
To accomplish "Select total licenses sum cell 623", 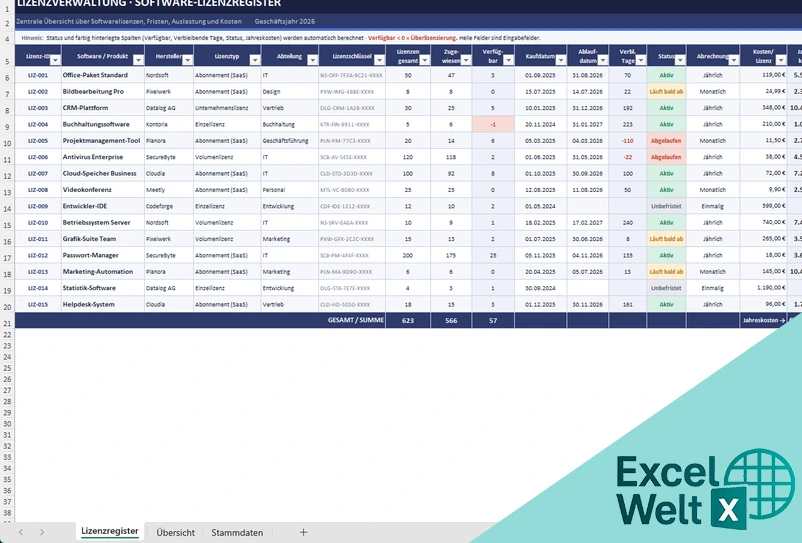I will (408, 321).
